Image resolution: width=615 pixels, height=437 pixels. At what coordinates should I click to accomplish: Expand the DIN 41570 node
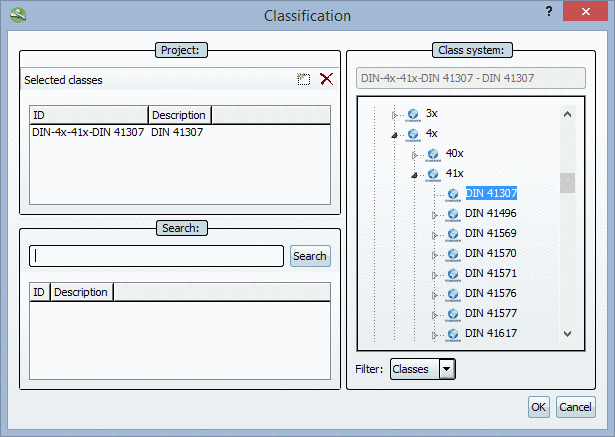435,255
